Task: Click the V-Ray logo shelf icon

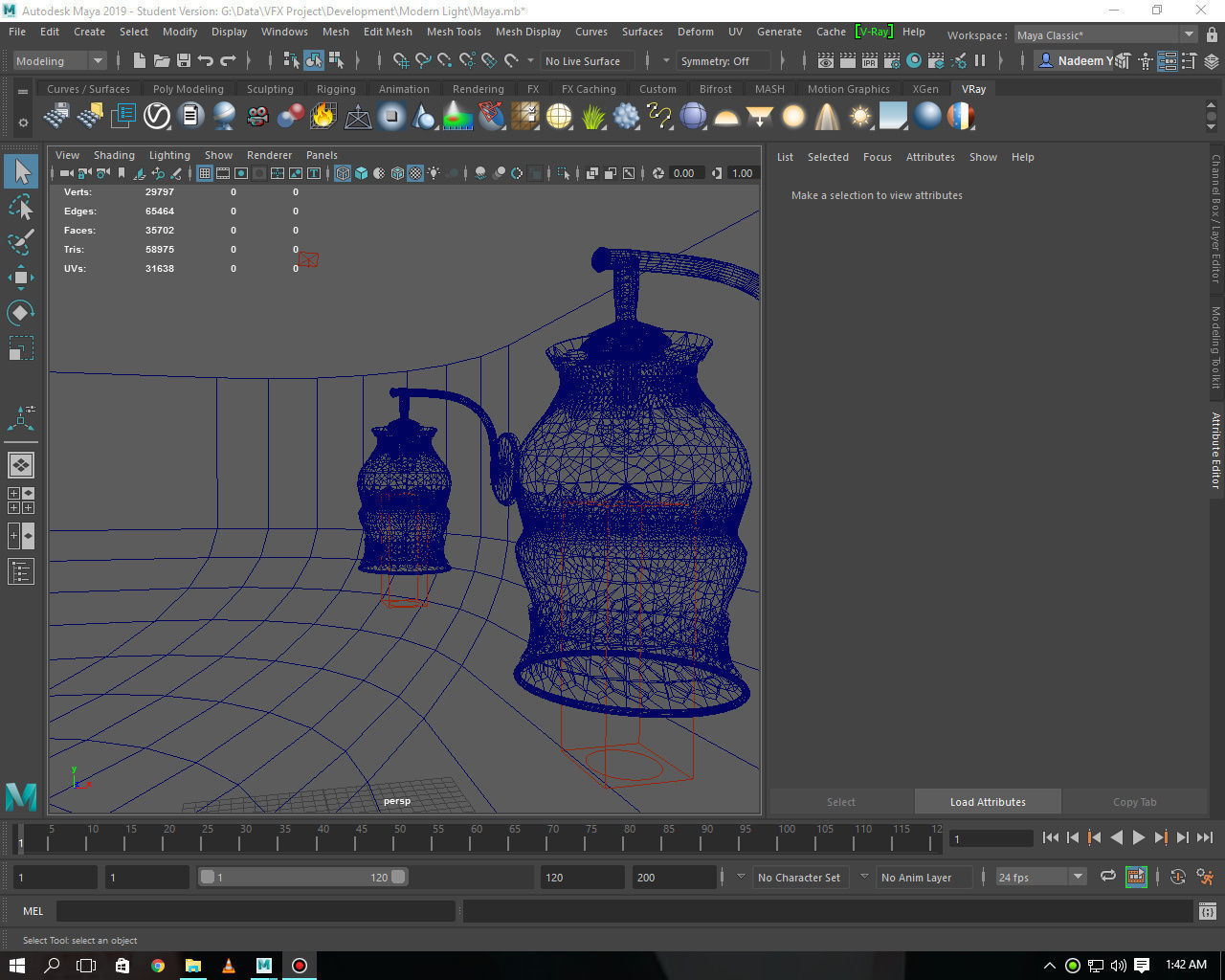Action: [x=157, y=117]
